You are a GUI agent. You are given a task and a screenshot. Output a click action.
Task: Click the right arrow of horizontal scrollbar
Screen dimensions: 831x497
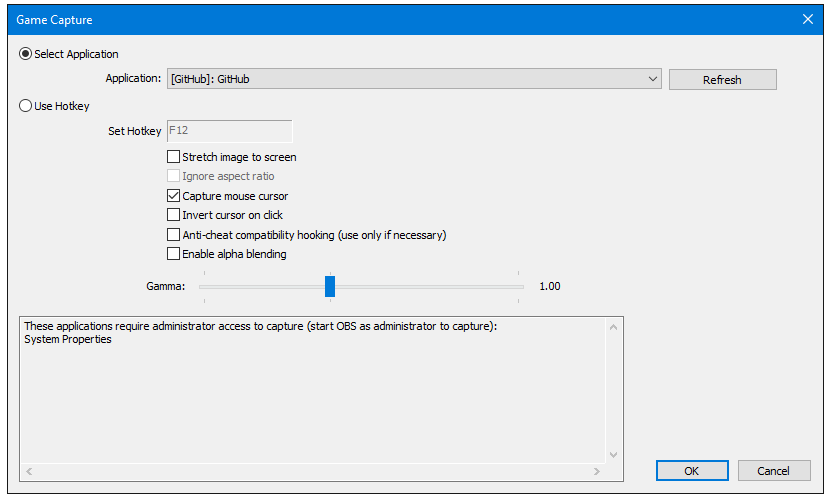click(597, 471)
